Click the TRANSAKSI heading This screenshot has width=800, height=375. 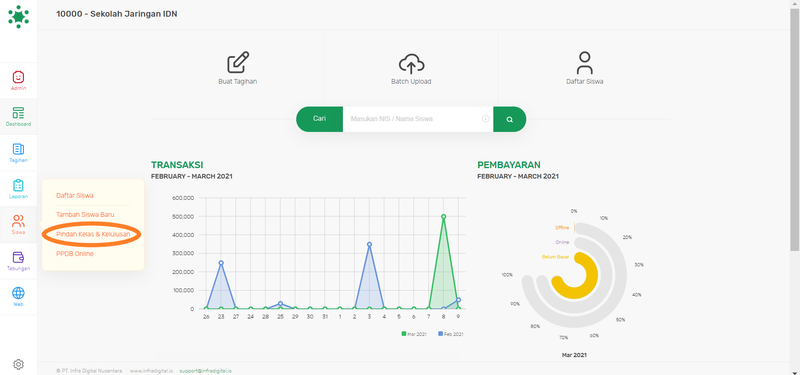[x=177, y=165]
